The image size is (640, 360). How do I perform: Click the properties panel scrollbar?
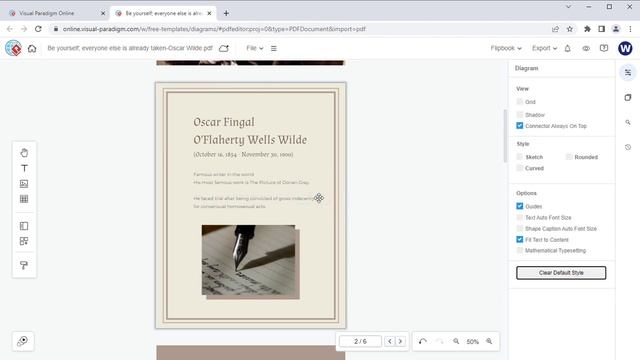[x=505, y=136]
